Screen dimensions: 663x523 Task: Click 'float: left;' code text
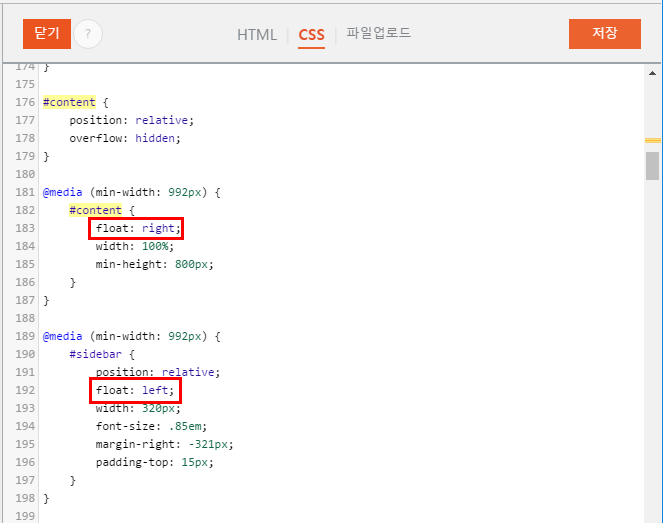tap(134, 390)
